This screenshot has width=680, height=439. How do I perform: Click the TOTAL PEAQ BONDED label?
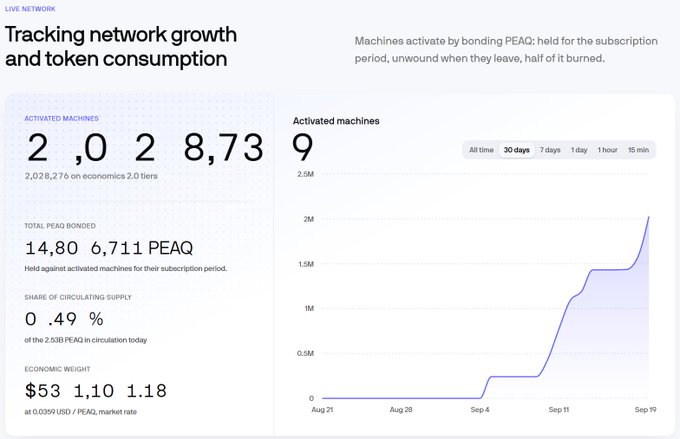tap(60, 226)
